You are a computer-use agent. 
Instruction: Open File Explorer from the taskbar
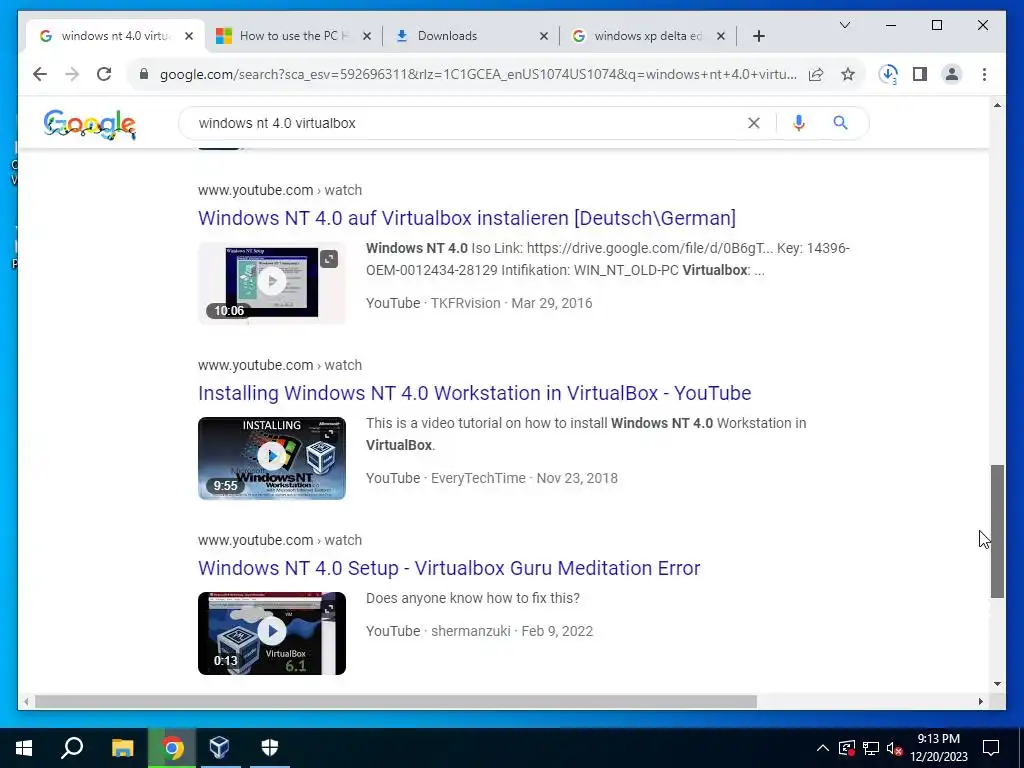tap(122, 748)
